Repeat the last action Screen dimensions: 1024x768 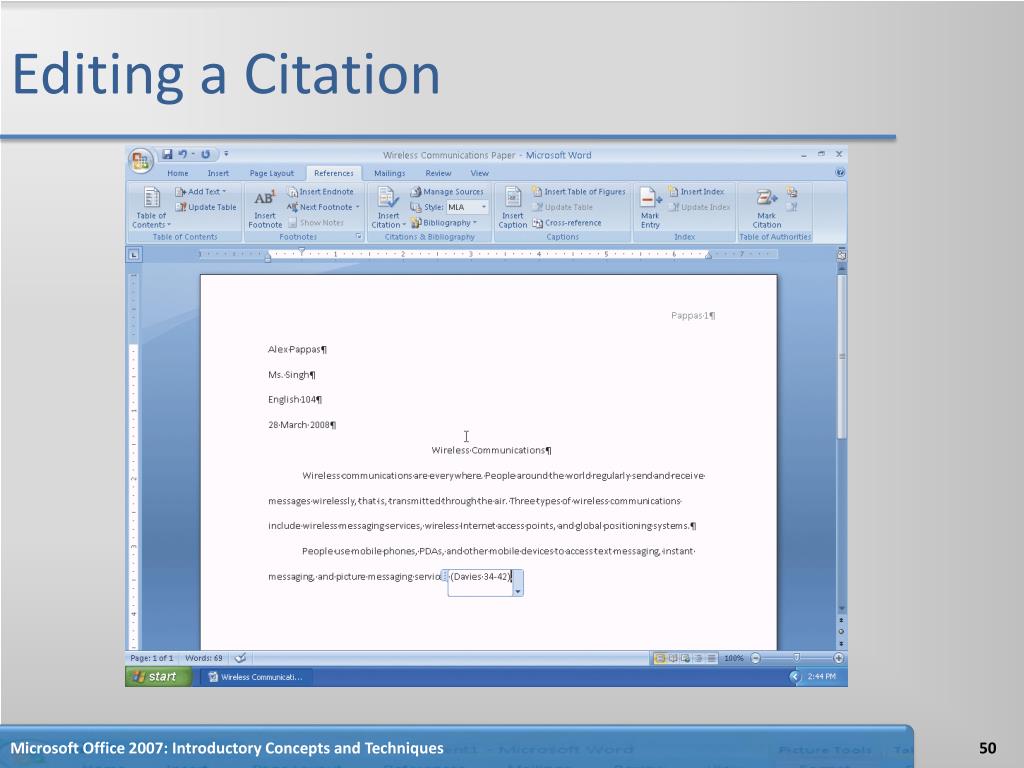coord(205,154)
